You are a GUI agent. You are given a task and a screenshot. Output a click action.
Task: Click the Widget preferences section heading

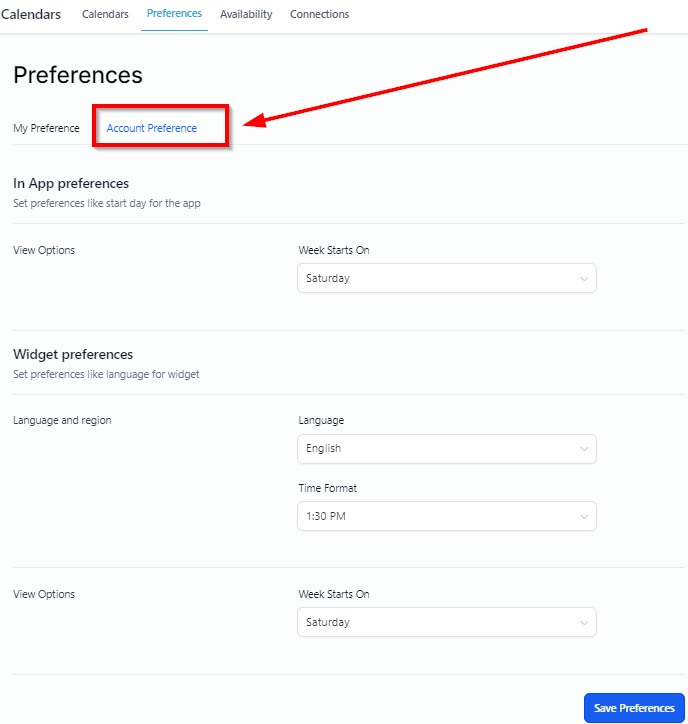coord(73,354)
